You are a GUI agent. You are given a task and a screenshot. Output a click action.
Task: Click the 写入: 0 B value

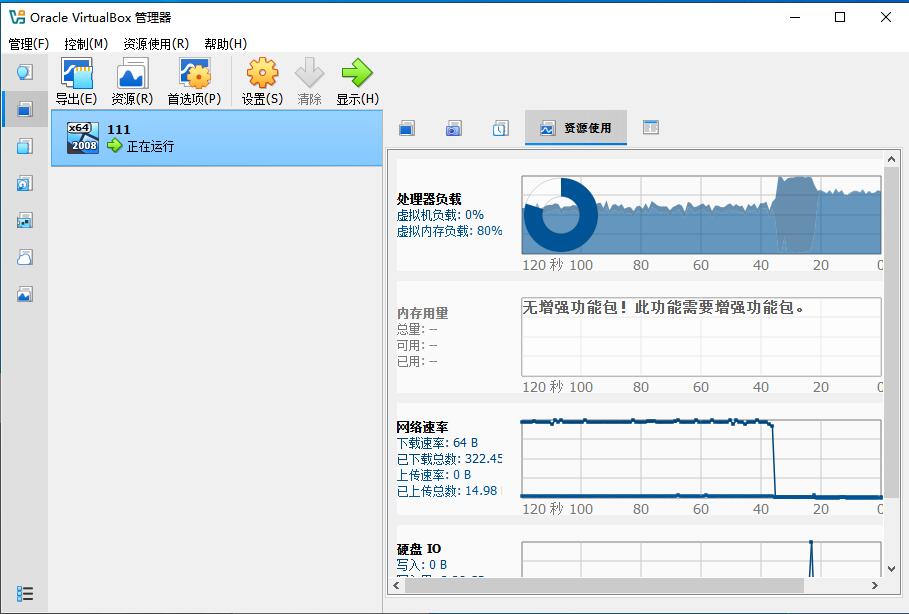tap(421, 565)
